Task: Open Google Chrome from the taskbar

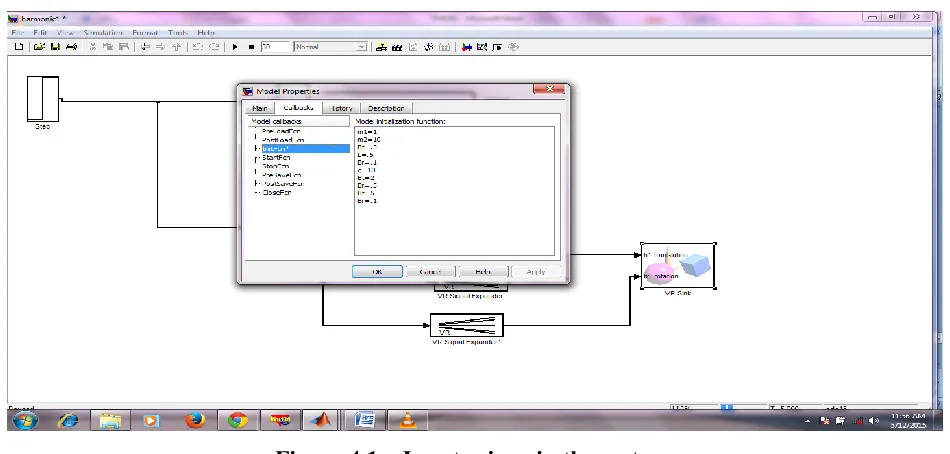Action: tap(238, 420)
